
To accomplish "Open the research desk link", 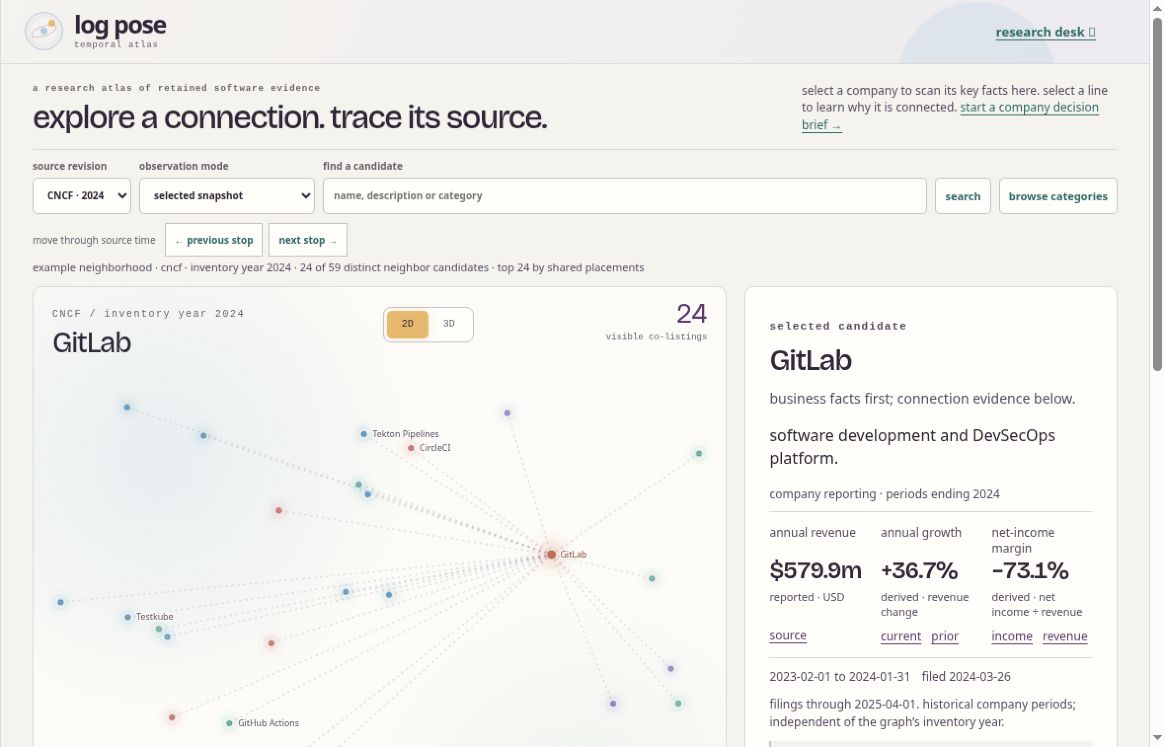I will (1045, 32).
